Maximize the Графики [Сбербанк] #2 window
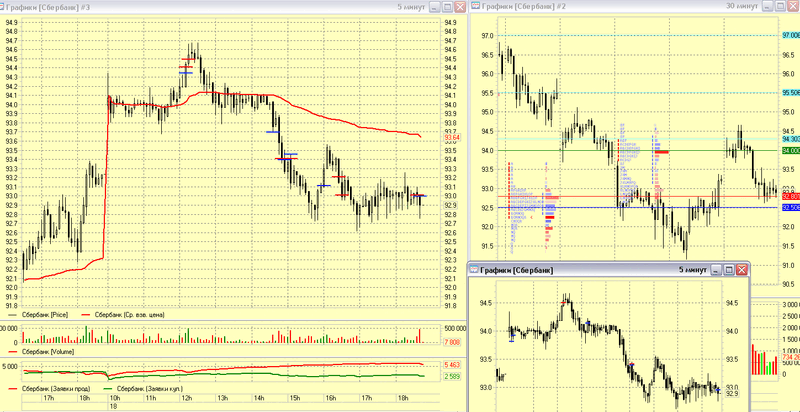This screenshot has height=412, width=800. [x=780, y=6]
